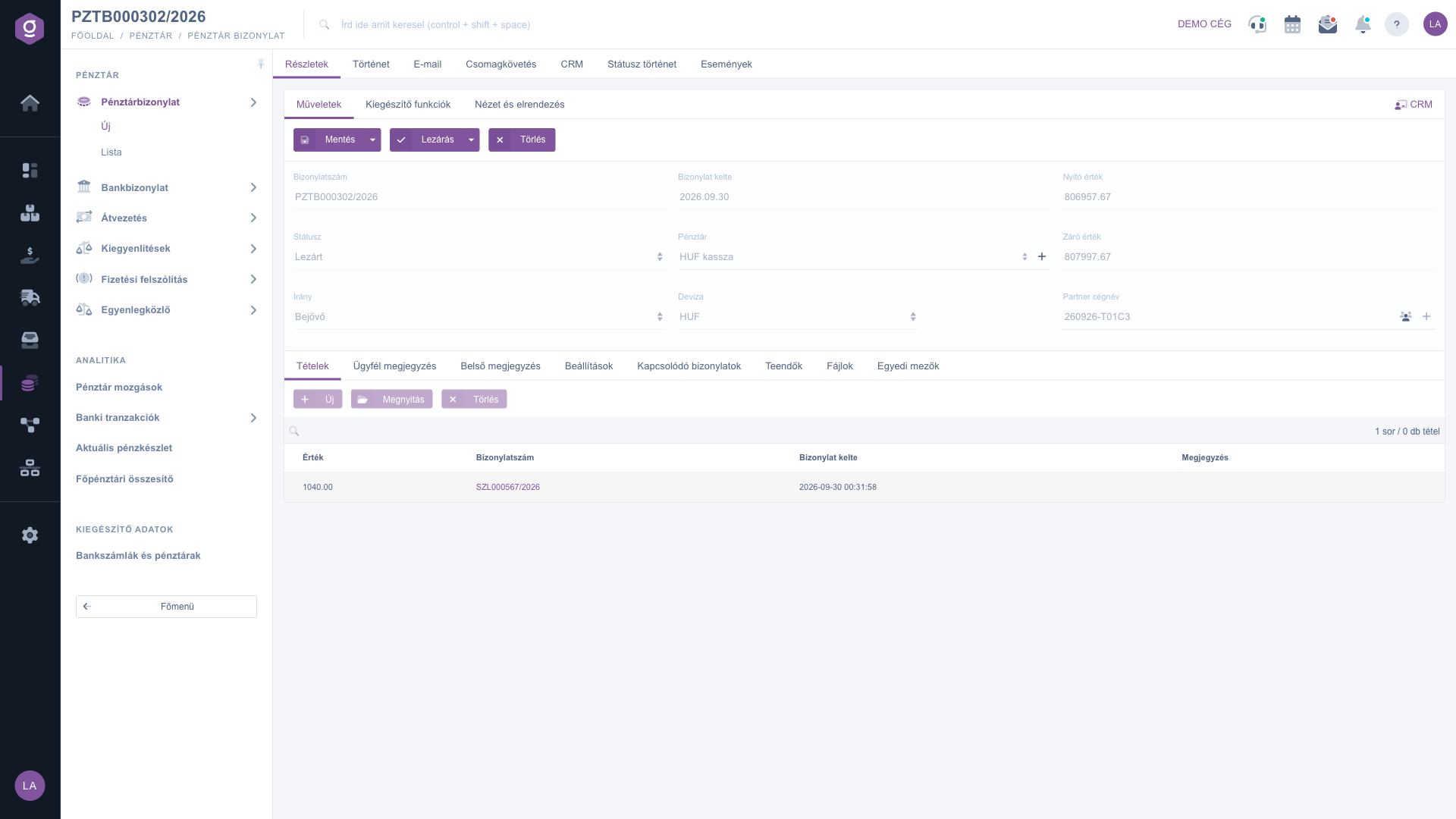1456x819 pixels.
Task: Add new Pénztár with plus icon
Action: coord(1042,257)
